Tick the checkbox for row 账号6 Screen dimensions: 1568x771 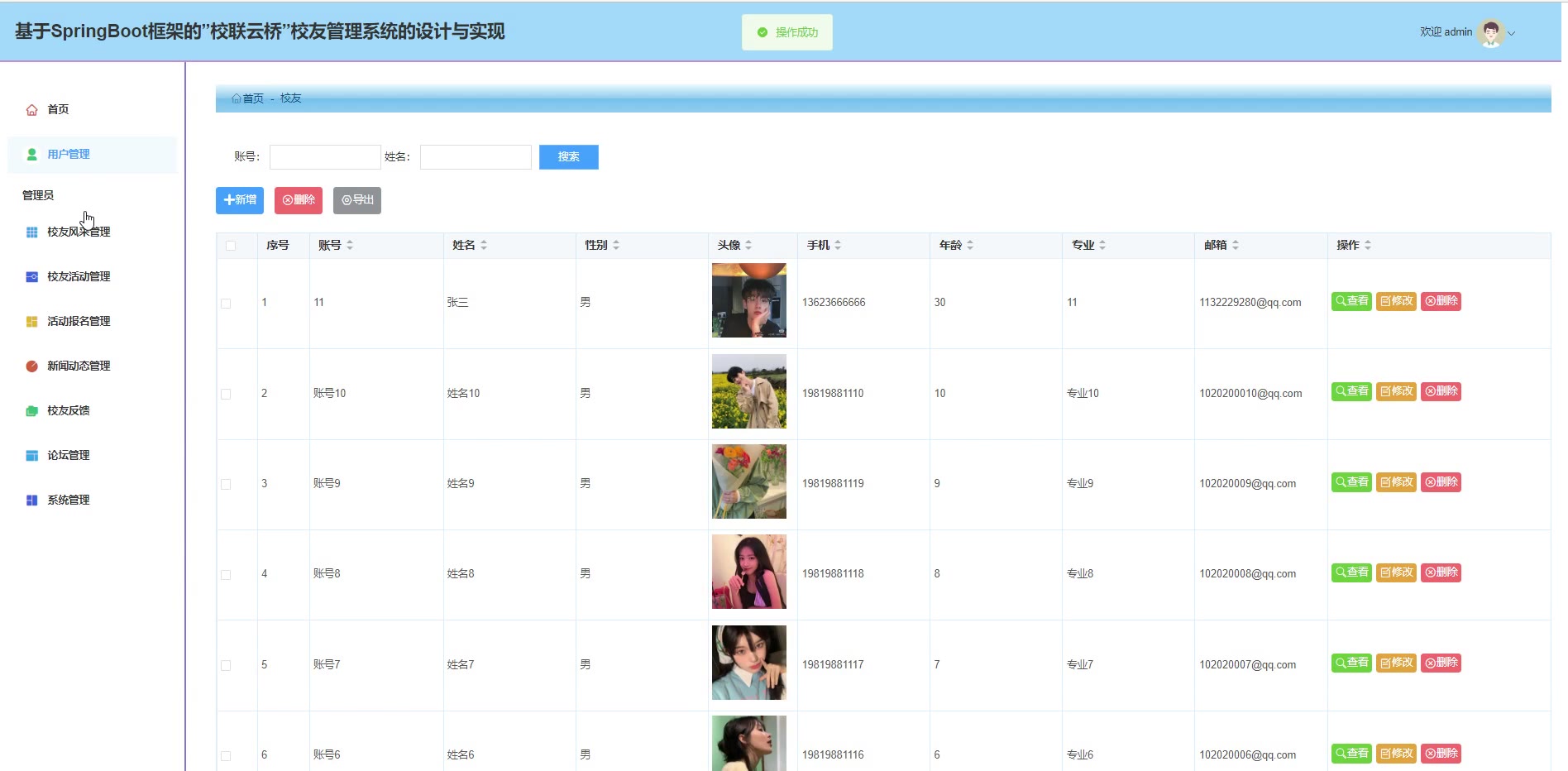pyautogui.click(x=226, y=755)
